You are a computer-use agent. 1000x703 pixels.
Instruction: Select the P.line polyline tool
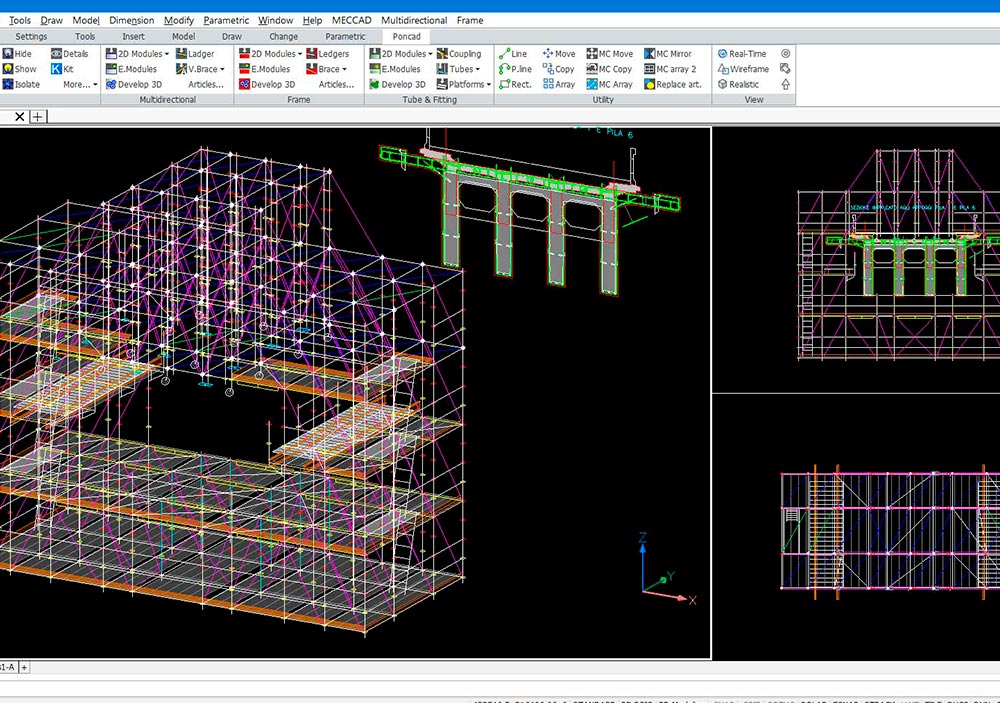tap(515, 69)
